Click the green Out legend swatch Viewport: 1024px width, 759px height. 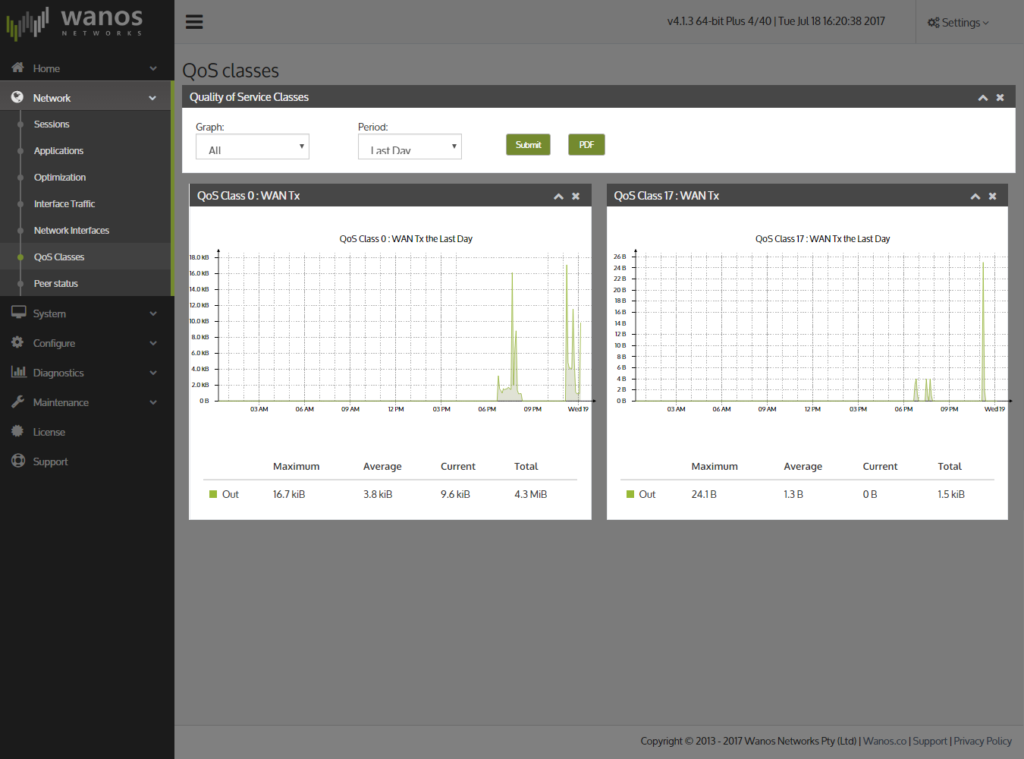tap(211, 493)
